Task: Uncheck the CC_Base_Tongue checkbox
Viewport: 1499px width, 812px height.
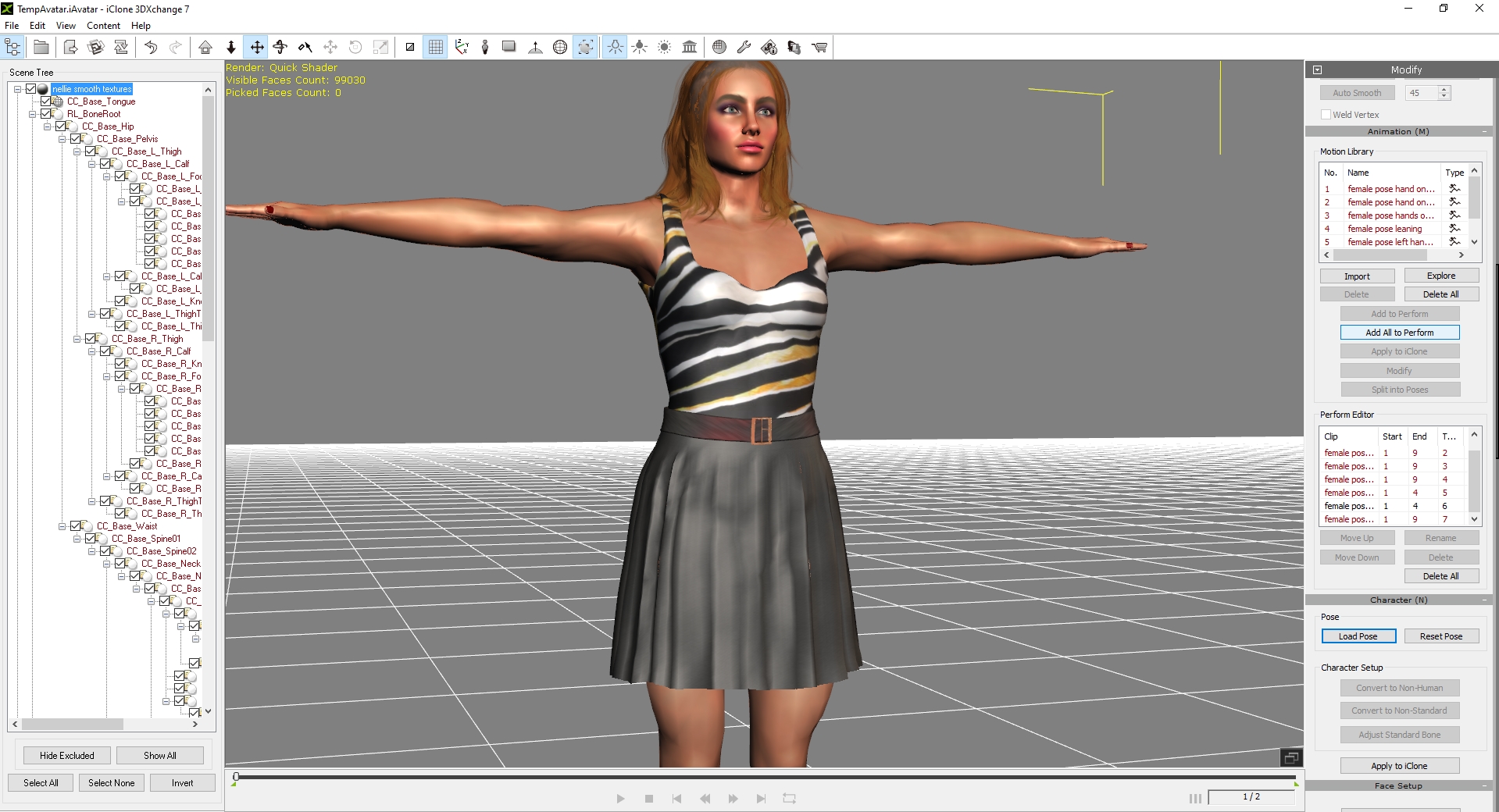Action: [x=46, y=101]
